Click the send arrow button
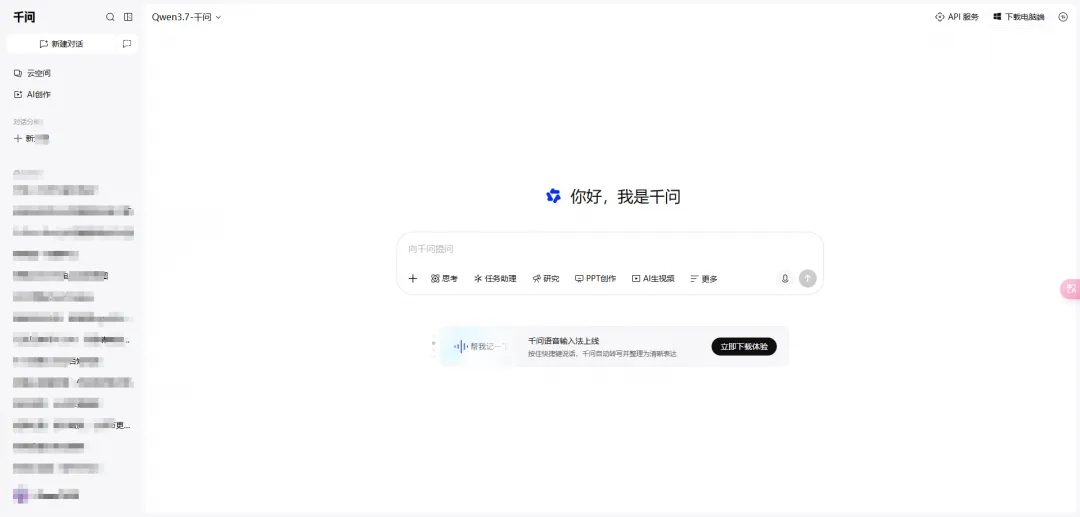The width and height of the screenshot is (1080, 517). (x=807, y=279)
